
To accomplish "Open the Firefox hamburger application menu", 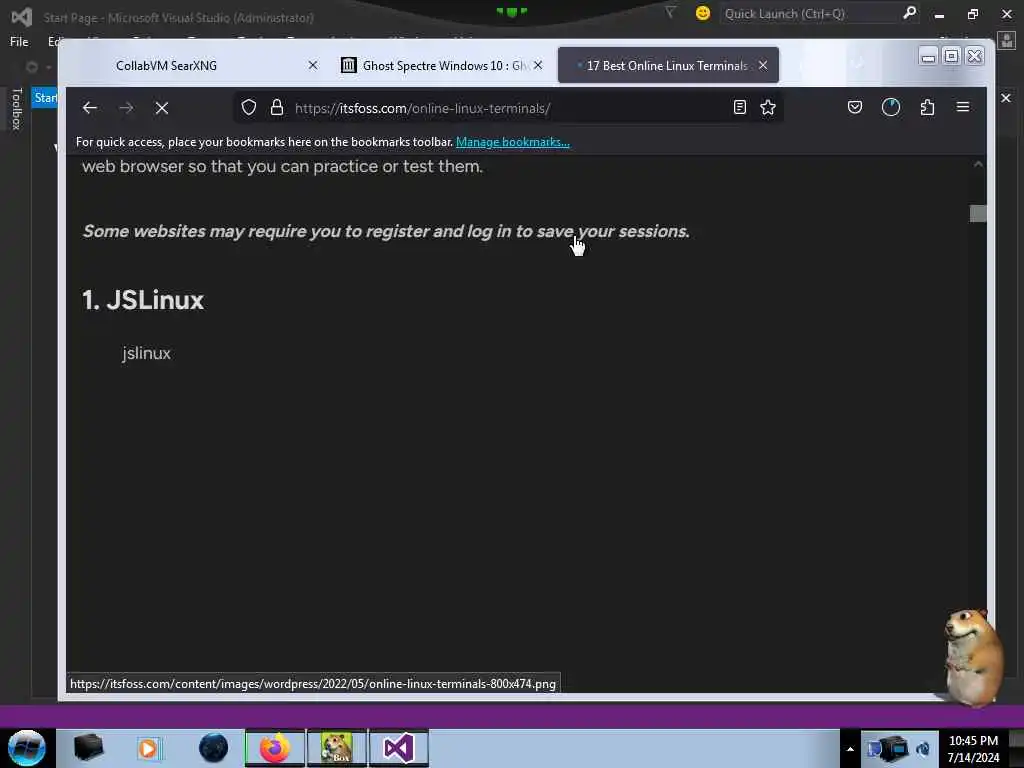I will click(x=963, y=107).
